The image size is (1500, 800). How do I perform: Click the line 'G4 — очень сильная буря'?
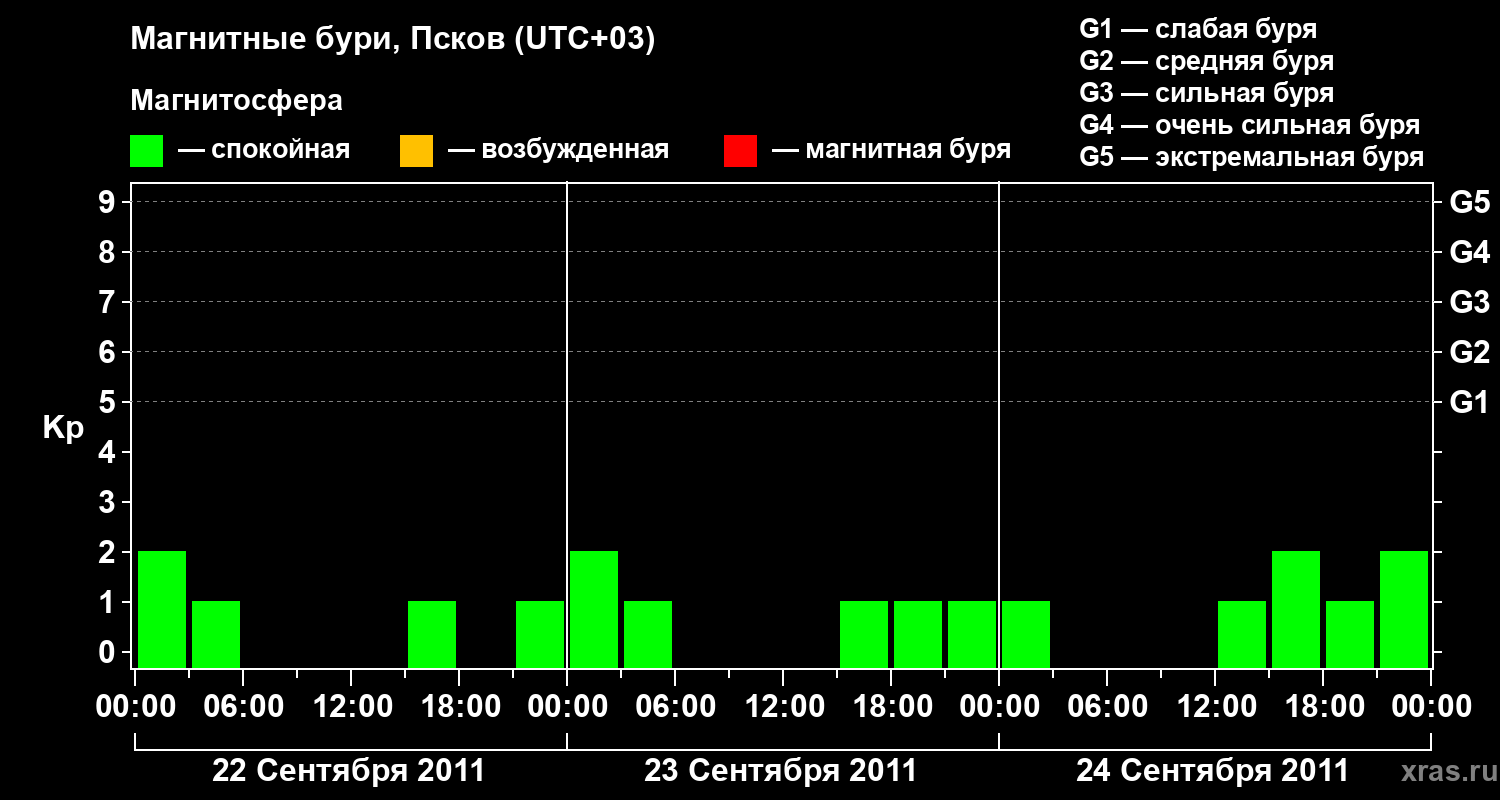(1249, 125)
